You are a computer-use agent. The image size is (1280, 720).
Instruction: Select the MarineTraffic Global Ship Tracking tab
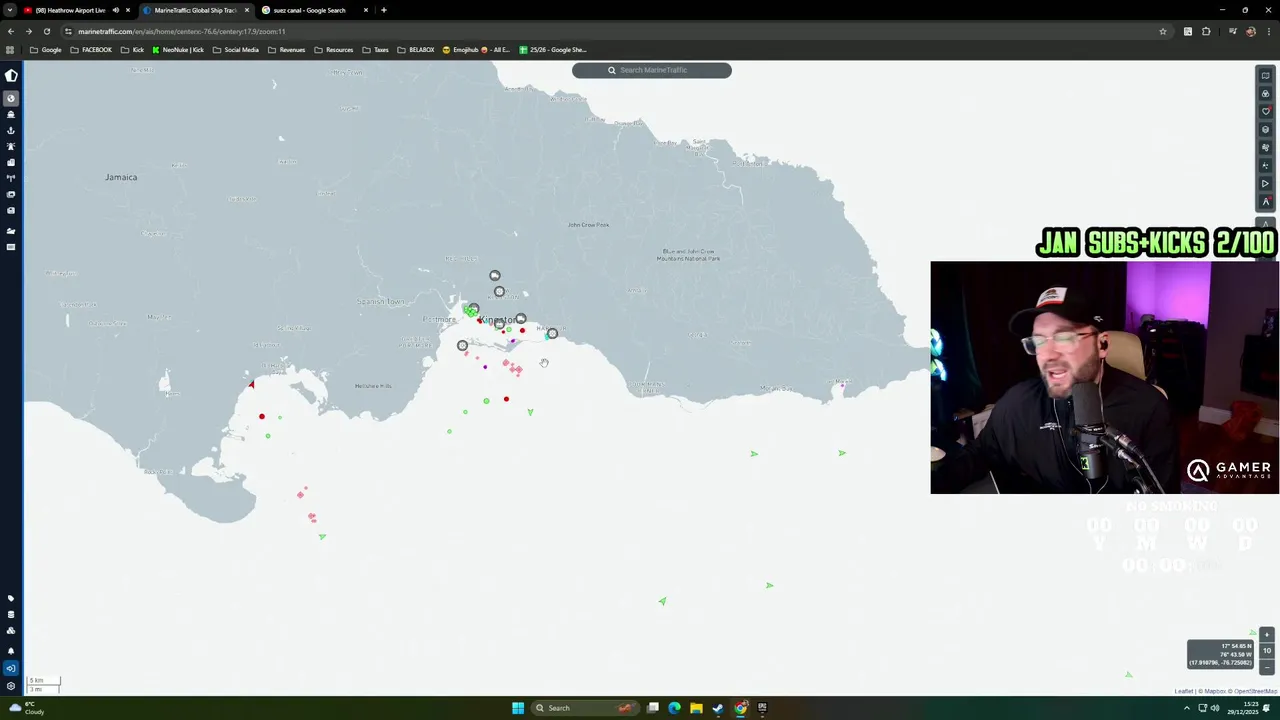pyautogui.click(x=196, y=10)
